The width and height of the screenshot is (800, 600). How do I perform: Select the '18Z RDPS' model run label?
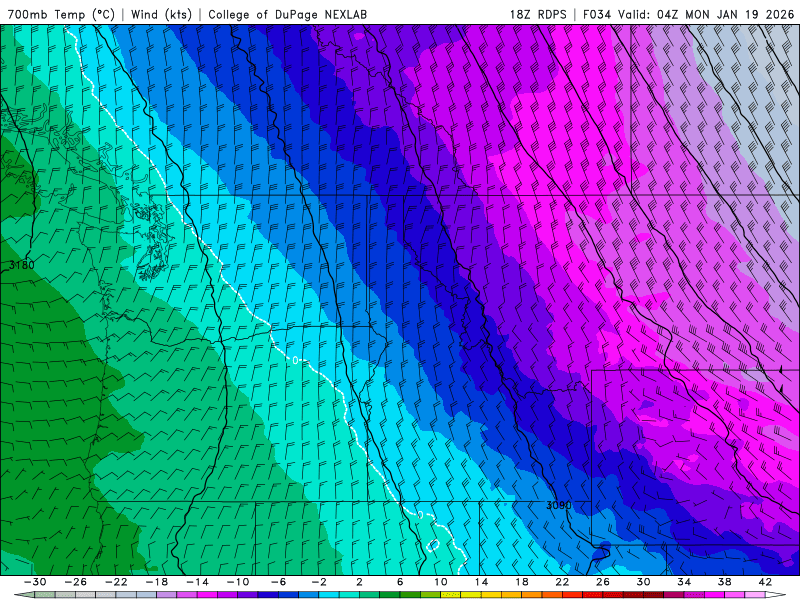(538, 15)
